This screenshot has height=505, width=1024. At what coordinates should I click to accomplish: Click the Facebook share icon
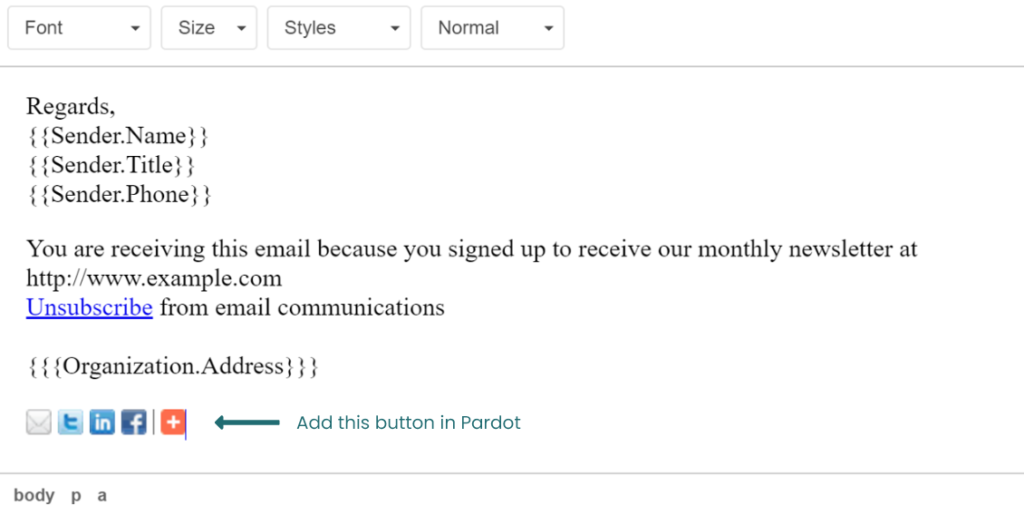pos(134,423)
